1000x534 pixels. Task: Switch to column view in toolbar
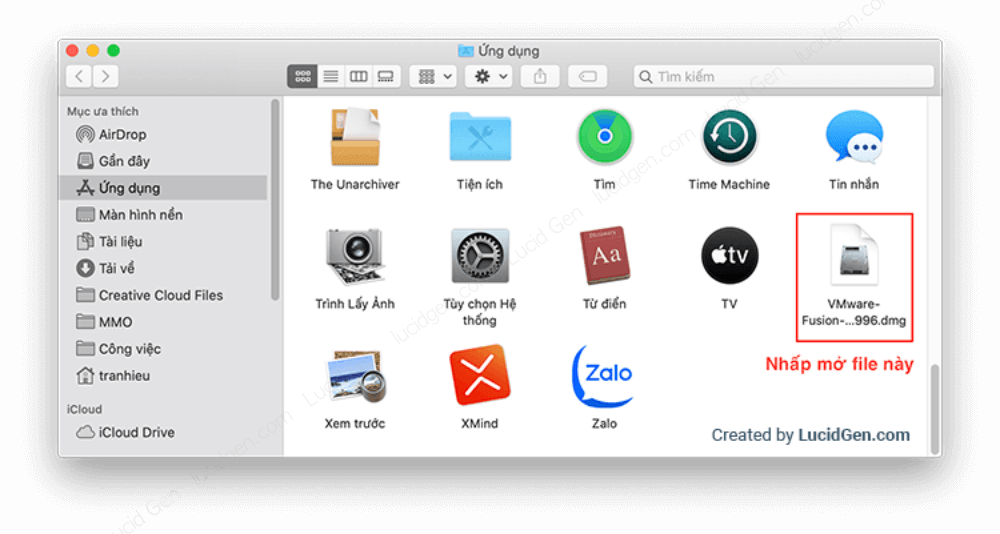tap(358, 77)
